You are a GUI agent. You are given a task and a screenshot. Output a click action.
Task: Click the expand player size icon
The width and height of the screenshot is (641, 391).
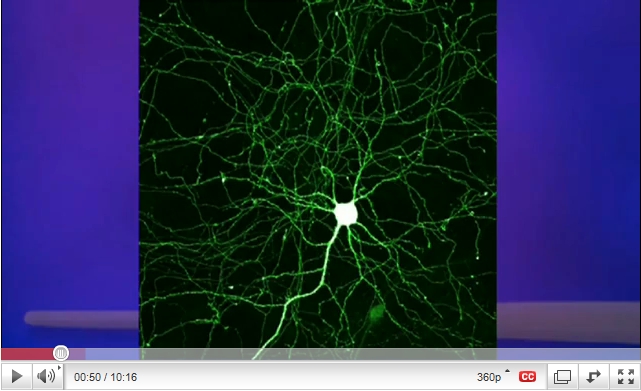[593, 377]
